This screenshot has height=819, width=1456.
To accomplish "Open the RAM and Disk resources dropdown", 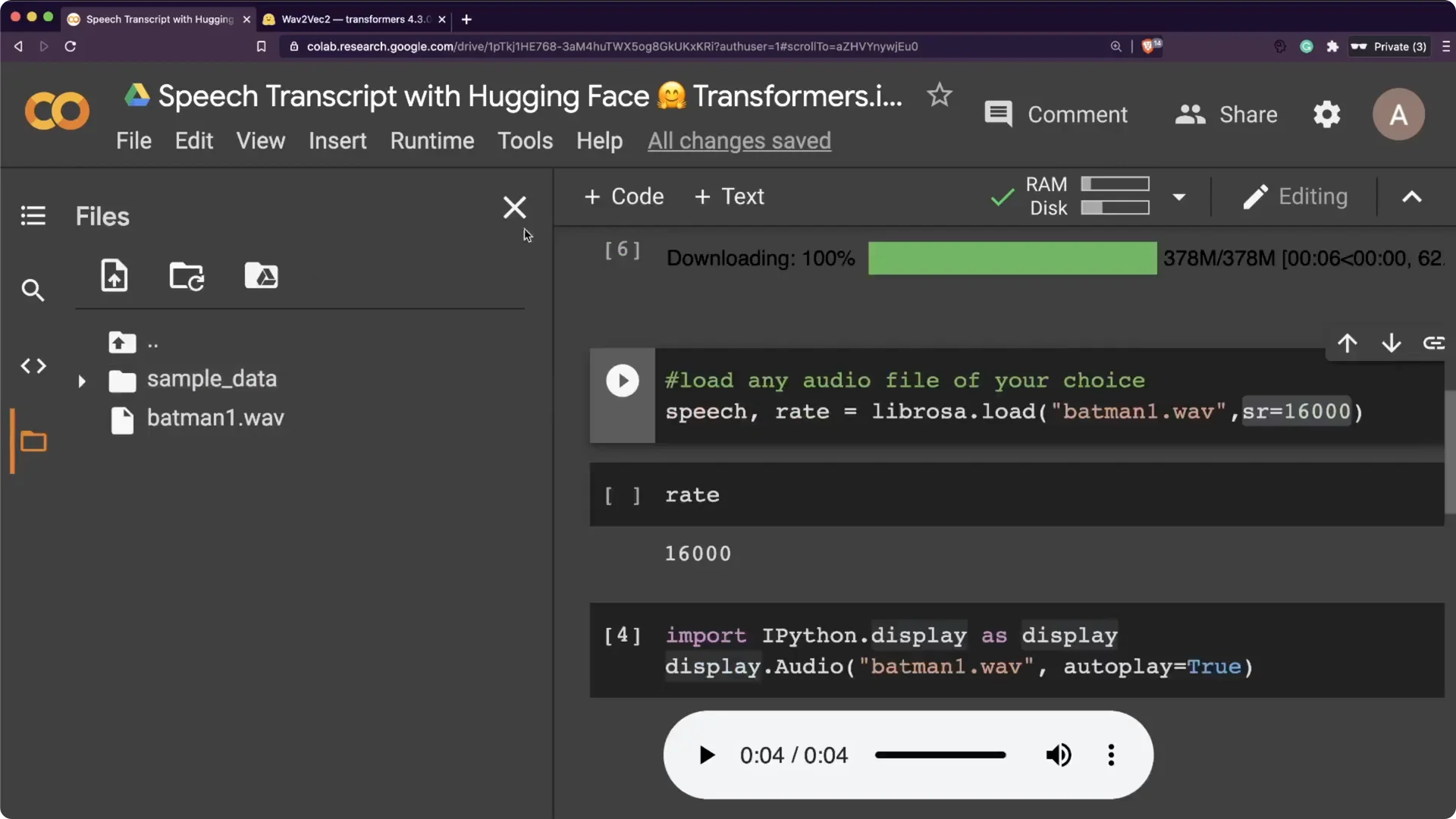I will (x=1180, y=196).
